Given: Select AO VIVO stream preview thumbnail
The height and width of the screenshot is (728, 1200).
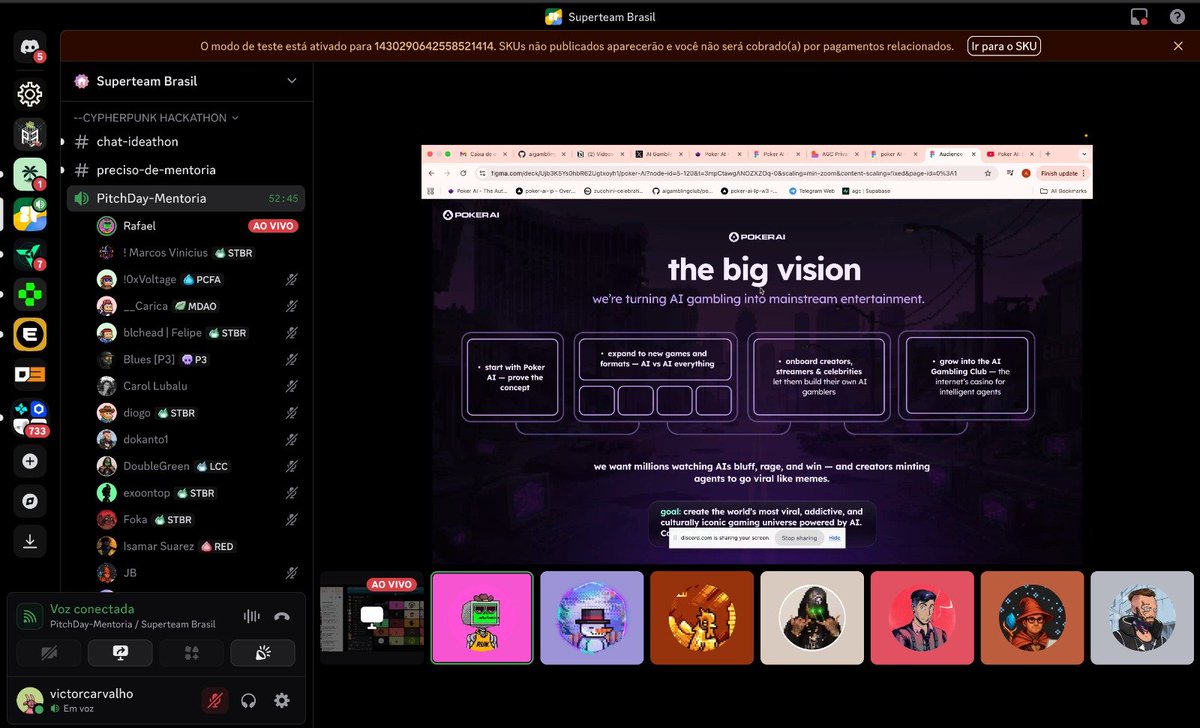Looking at the screenshot, I should click(371, 617).
